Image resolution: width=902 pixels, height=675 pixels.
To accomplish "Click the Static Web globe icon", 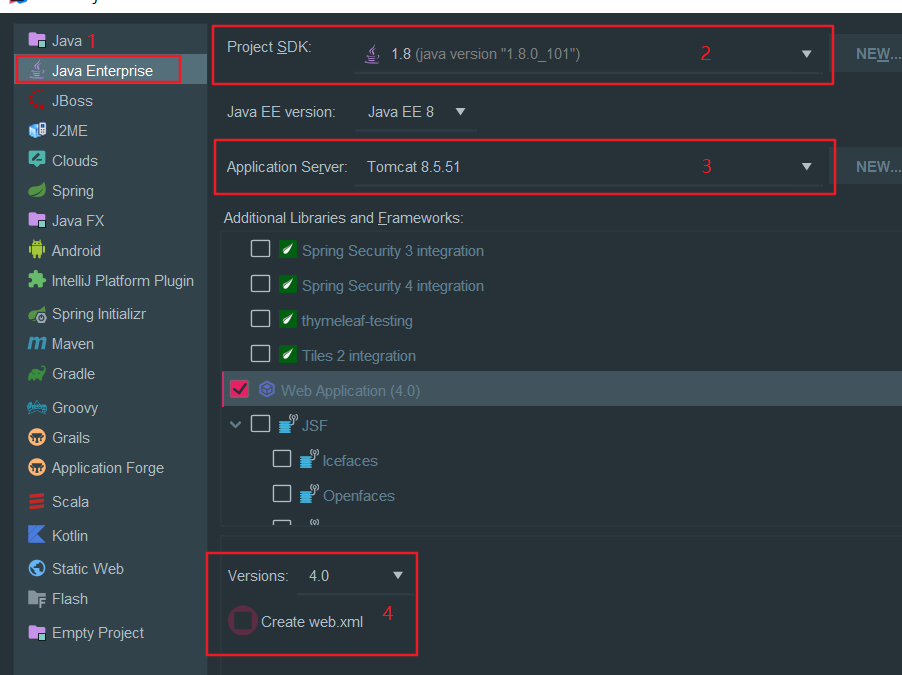I will [x=37, y=568].
